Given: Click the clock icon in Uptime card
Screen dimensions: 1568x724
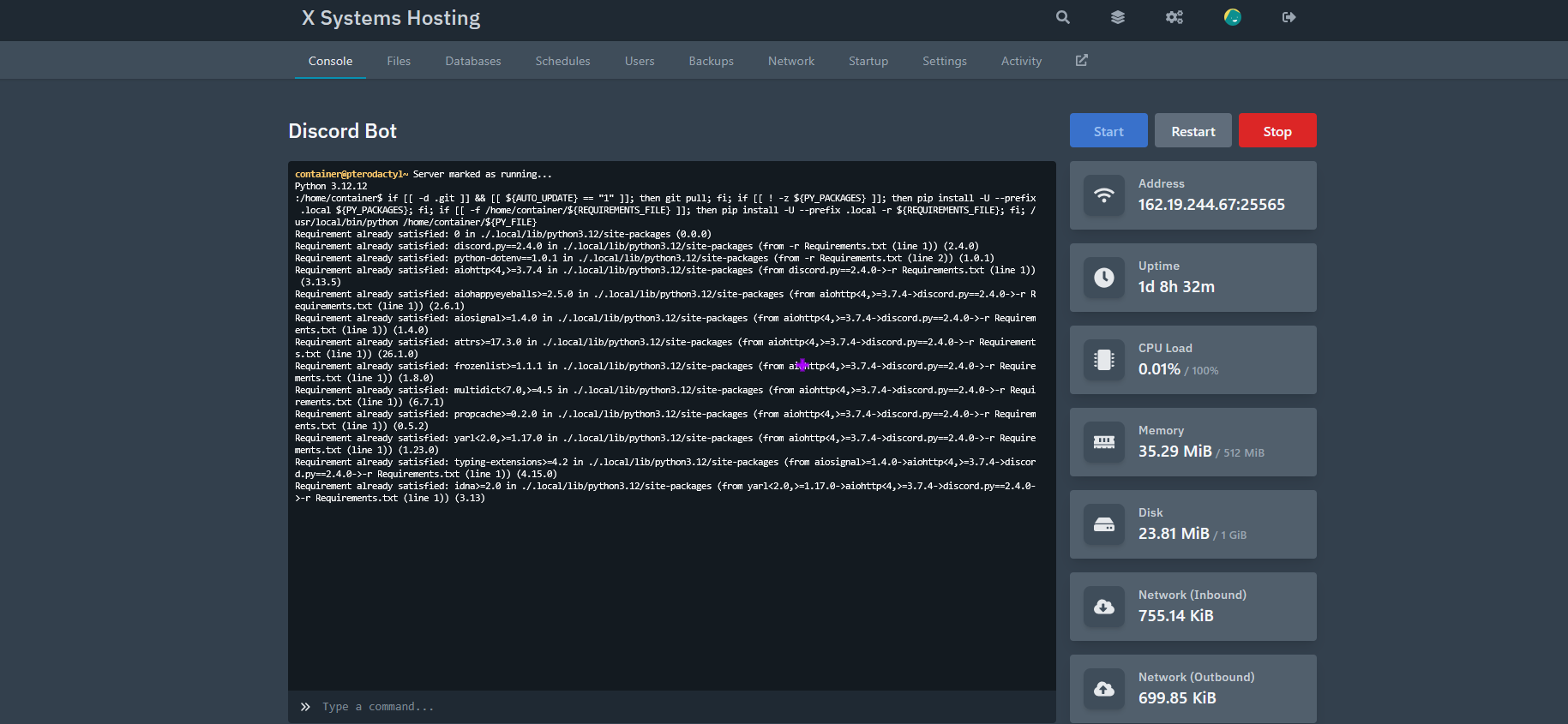Looking at the screenshot, I should pos(1104,278).
